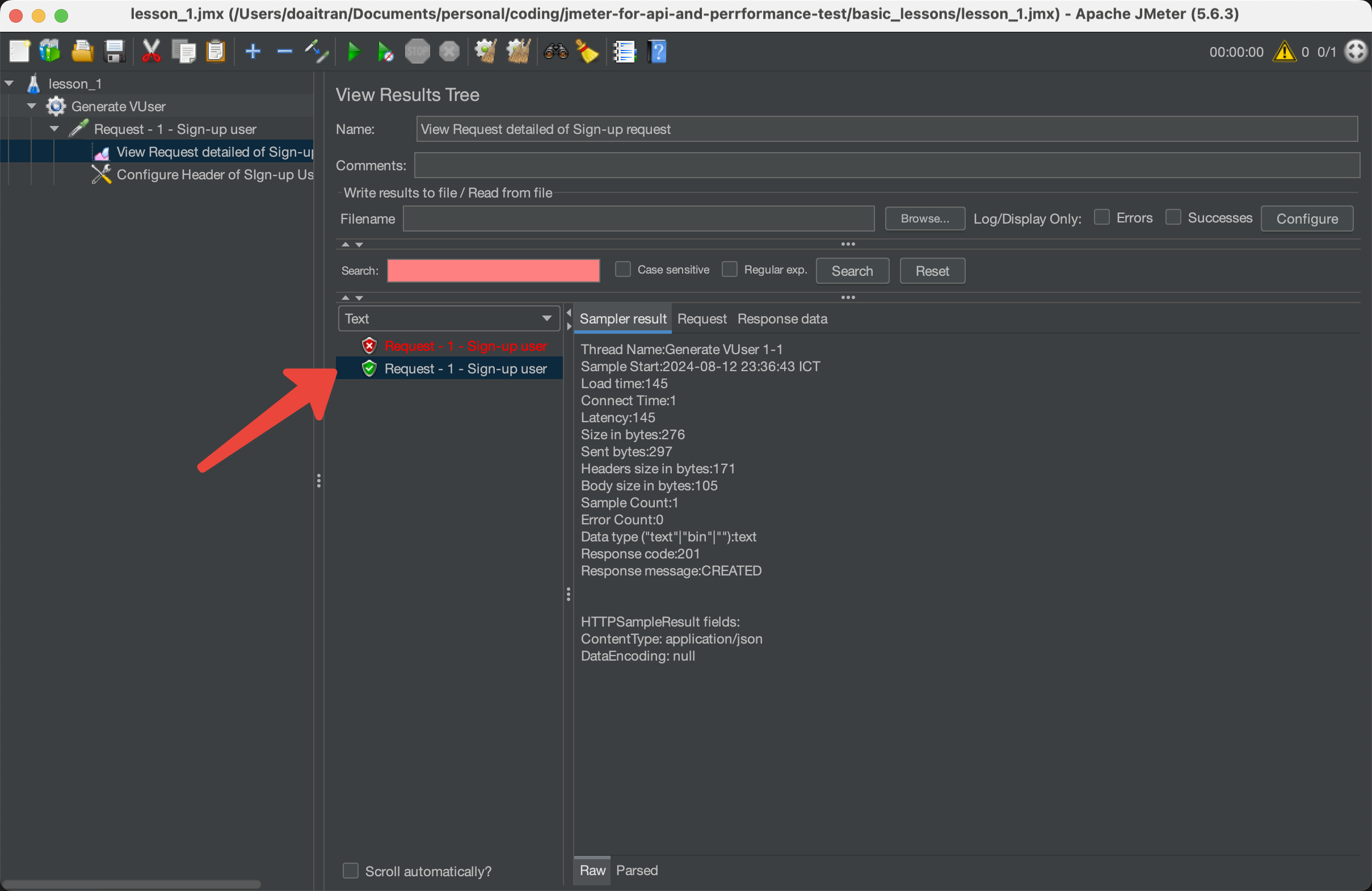Click the plus Expand All icon
1372x891 pixels.
(x=253, y=52)
